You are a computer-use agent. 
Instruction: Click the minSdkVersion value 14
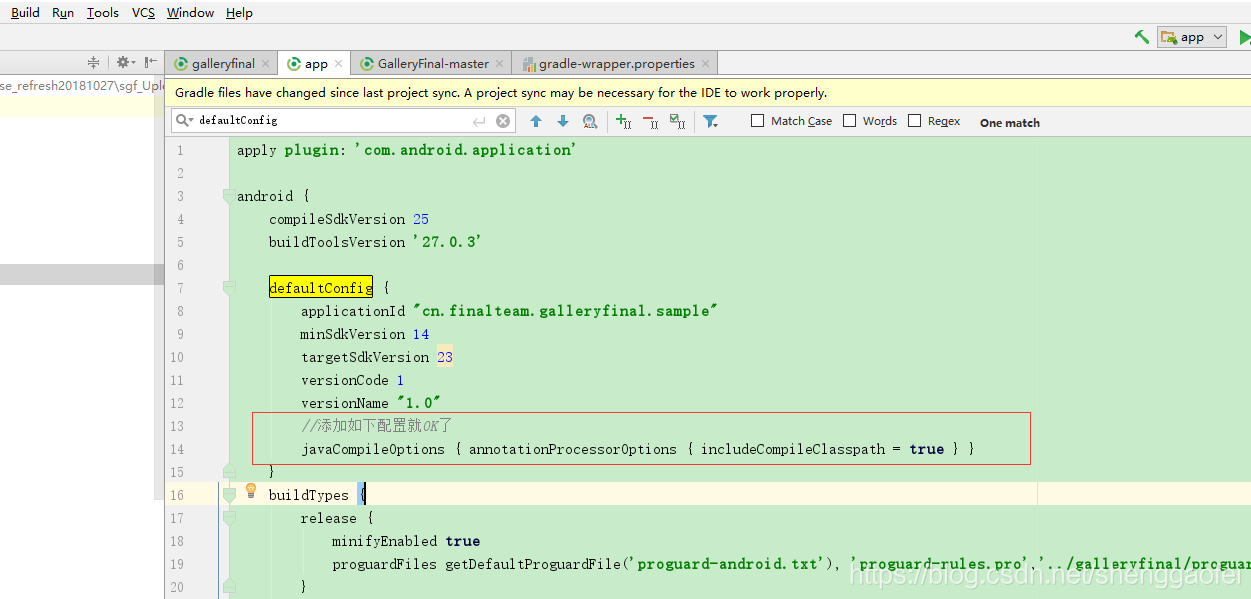coord(421,334)
